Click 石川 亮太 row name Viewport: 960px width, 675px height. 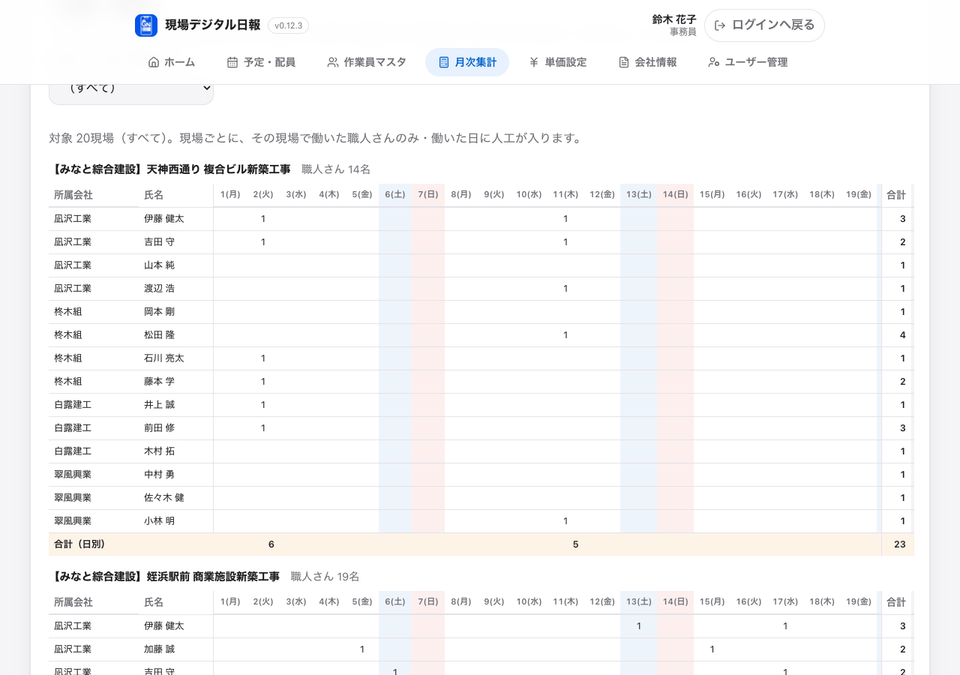click(164, 358)
